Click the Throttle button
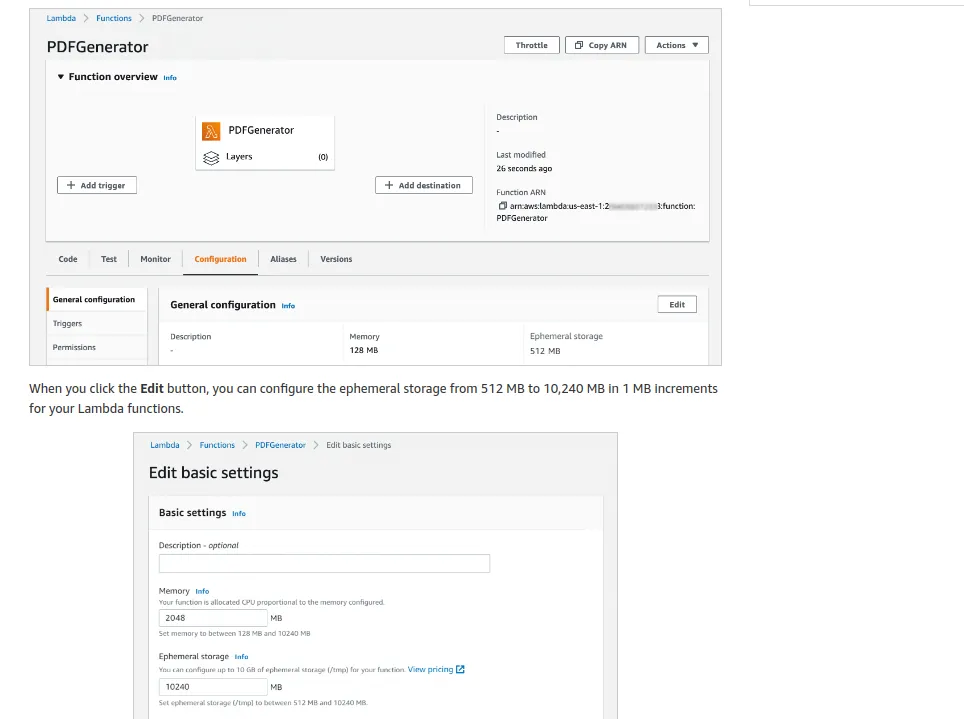This screenshot has height=719, width=964. (531, 45)
